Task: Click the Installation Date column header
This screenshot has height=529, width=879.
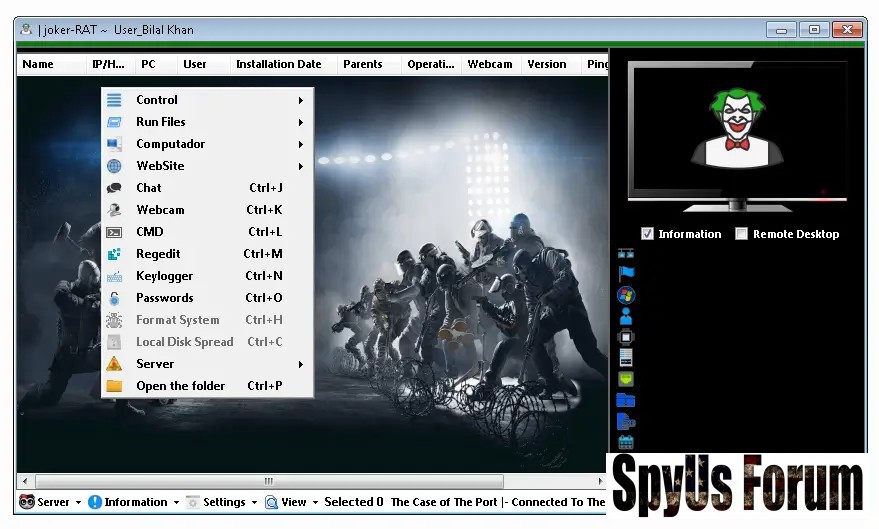Action: coord(278,64)
